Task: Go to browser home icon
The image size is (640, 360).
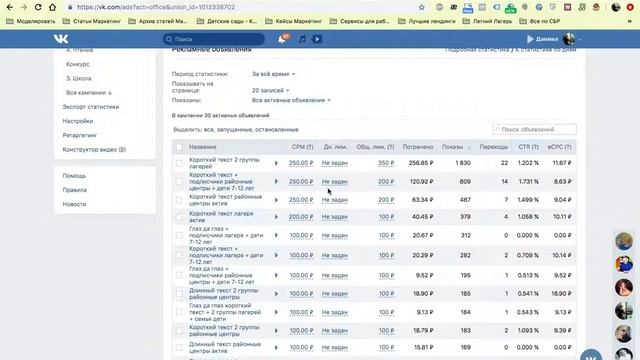Action: click(52, 7)
